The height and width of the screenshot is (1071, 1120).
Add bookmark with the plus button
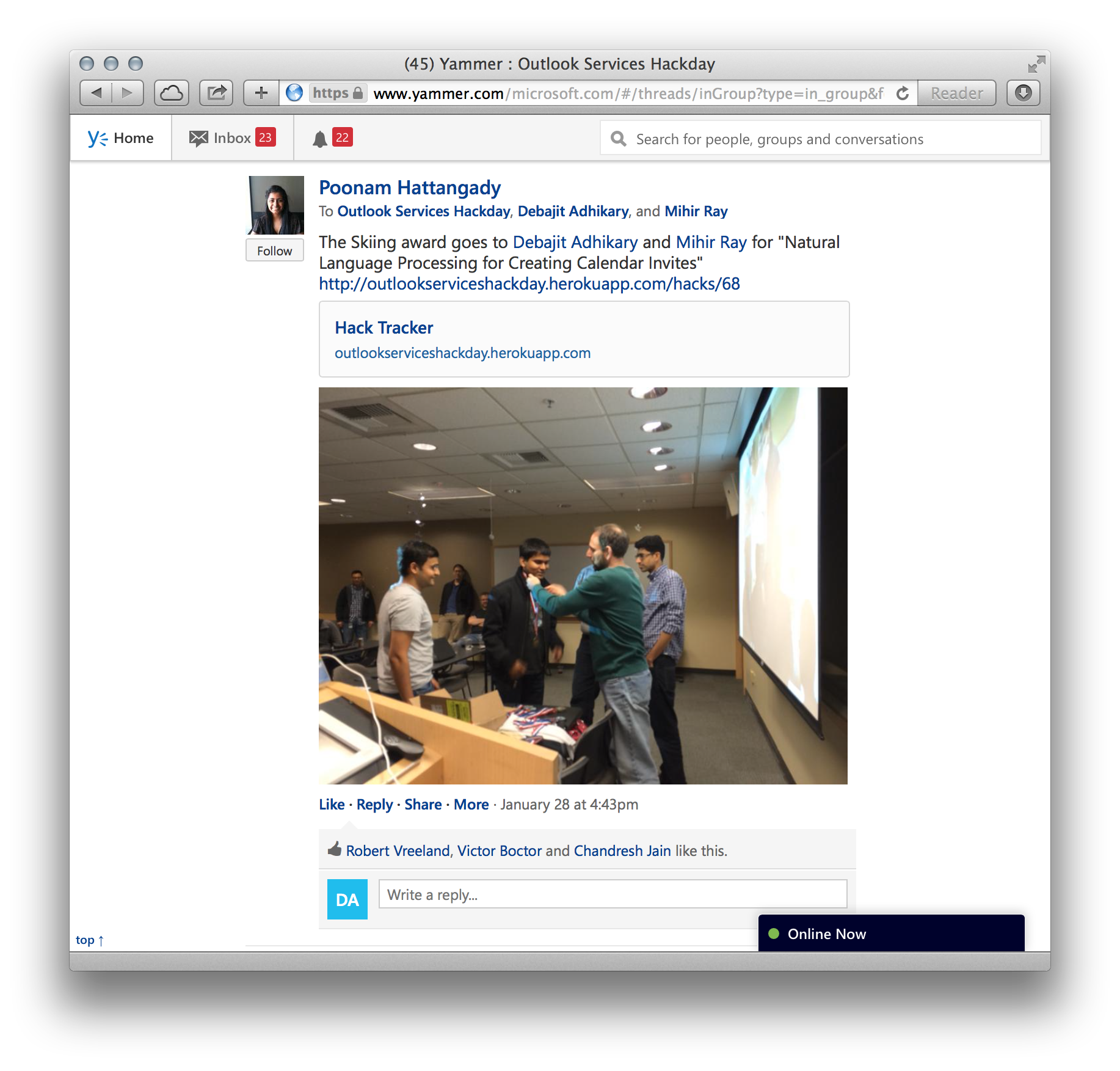(261, 93)
